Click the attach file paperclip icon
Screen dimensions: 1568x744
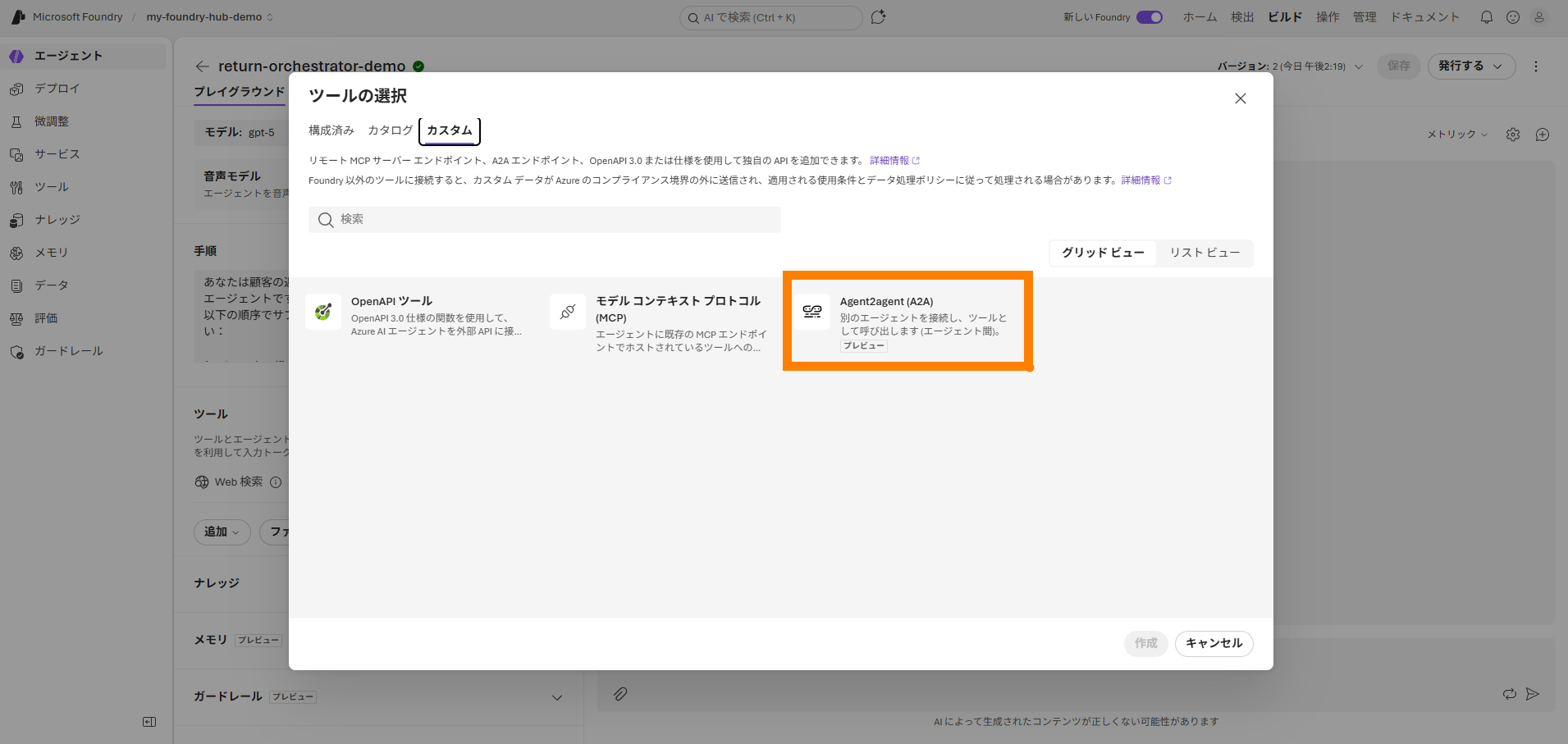(620, 694)
